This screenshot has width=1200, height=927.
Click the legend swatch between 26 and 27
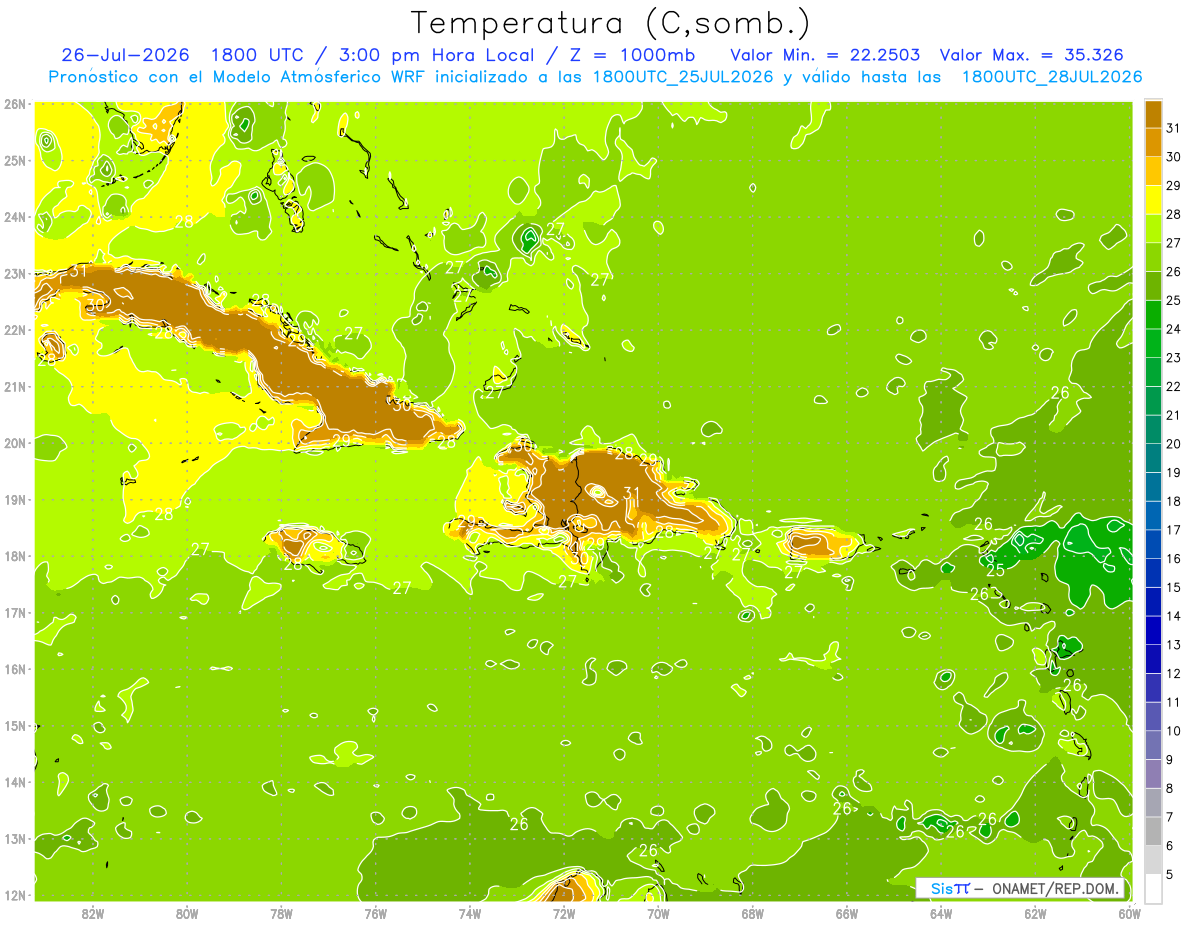click(x=1153, y=257)
